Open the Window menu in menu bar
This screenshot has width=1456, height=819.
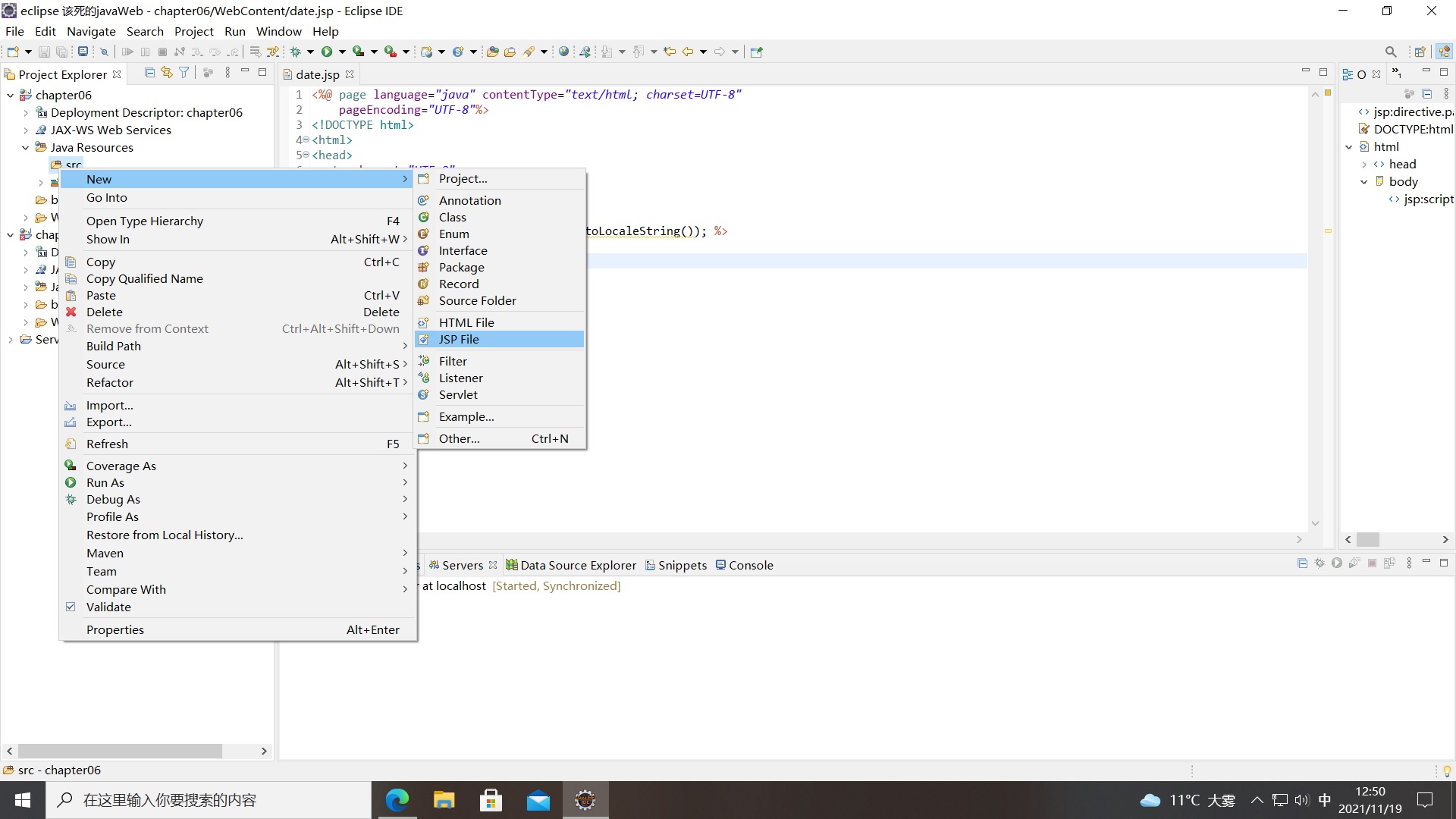pos(278,31)
